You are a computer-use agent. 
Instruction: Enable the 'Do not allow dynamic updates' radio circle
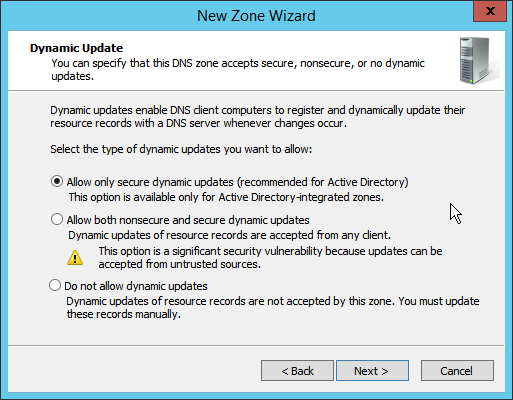[x=55, y=285]
